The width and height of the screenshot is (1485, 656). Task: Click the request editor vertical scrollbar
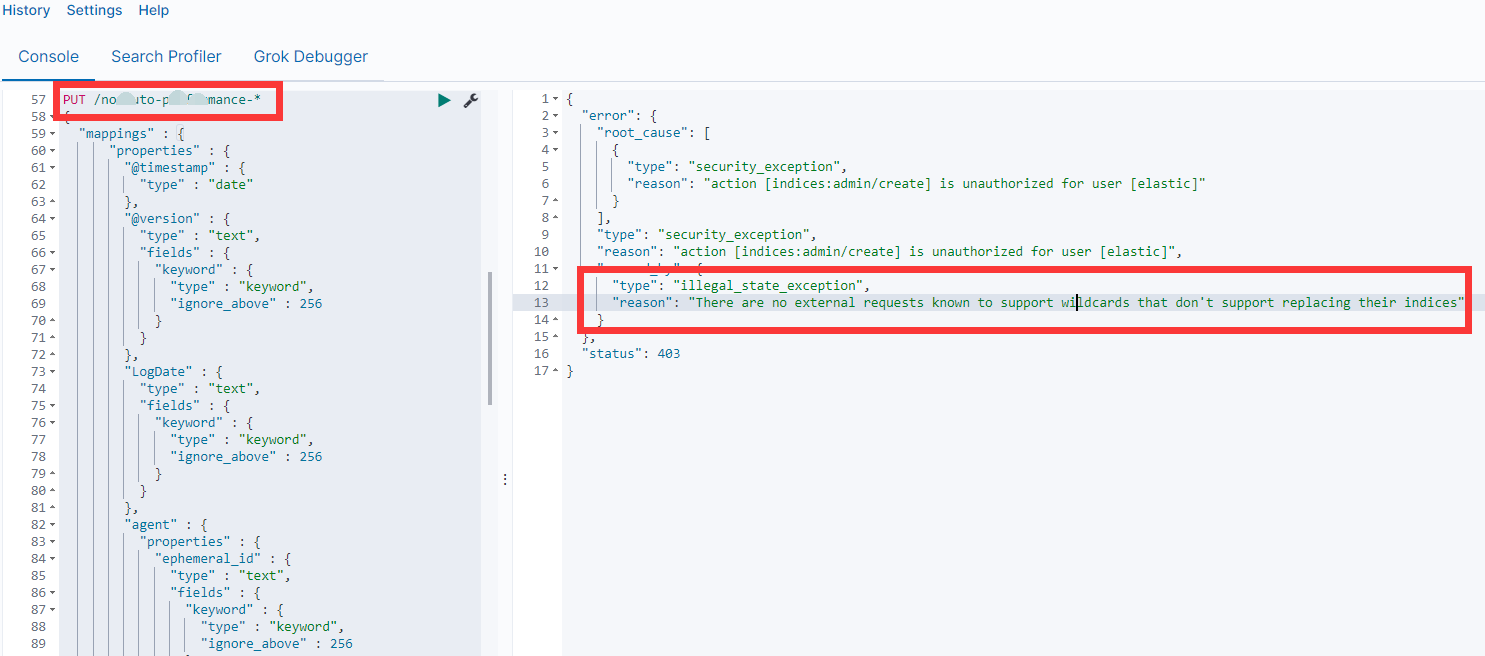490,338
